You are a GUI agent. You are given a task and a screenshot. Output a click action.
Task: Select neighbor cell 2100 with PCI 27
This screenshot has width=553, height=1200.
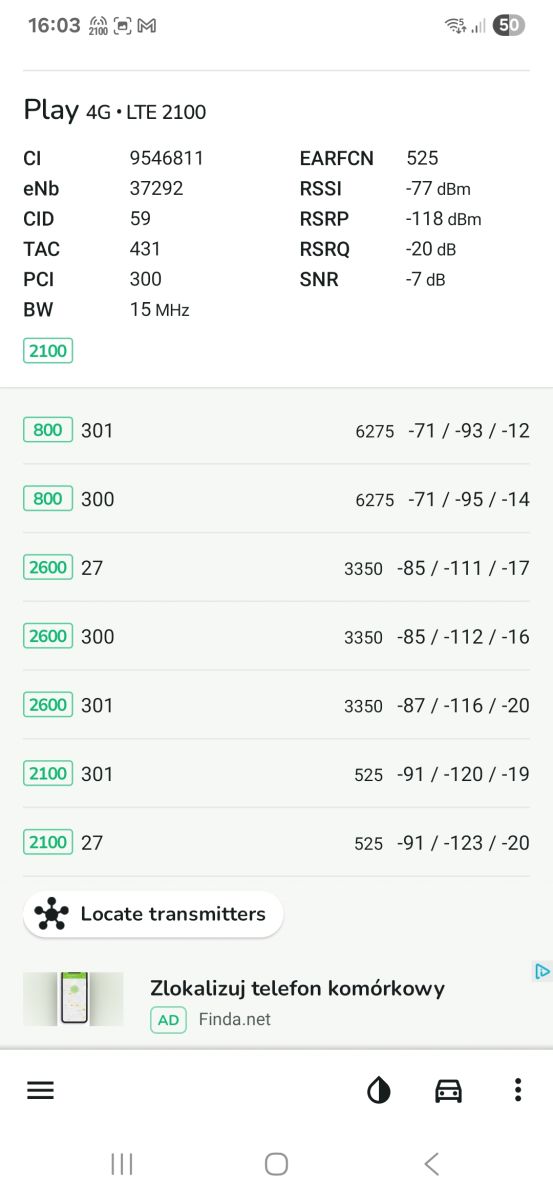pyautogui.click(x=276, y=843)
